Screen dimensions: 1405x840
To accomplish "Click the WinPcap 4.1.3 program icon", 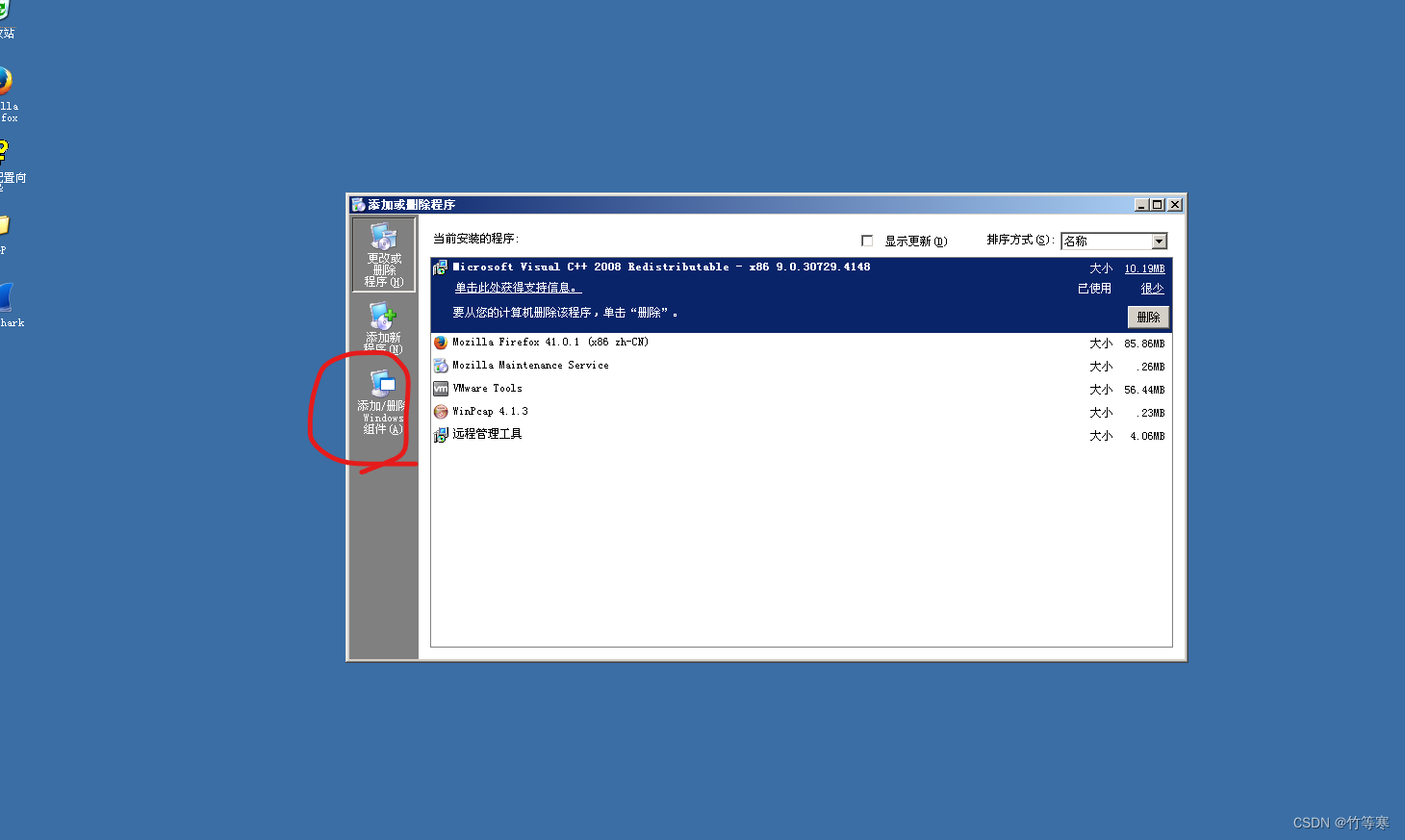I will click(440, 412).
